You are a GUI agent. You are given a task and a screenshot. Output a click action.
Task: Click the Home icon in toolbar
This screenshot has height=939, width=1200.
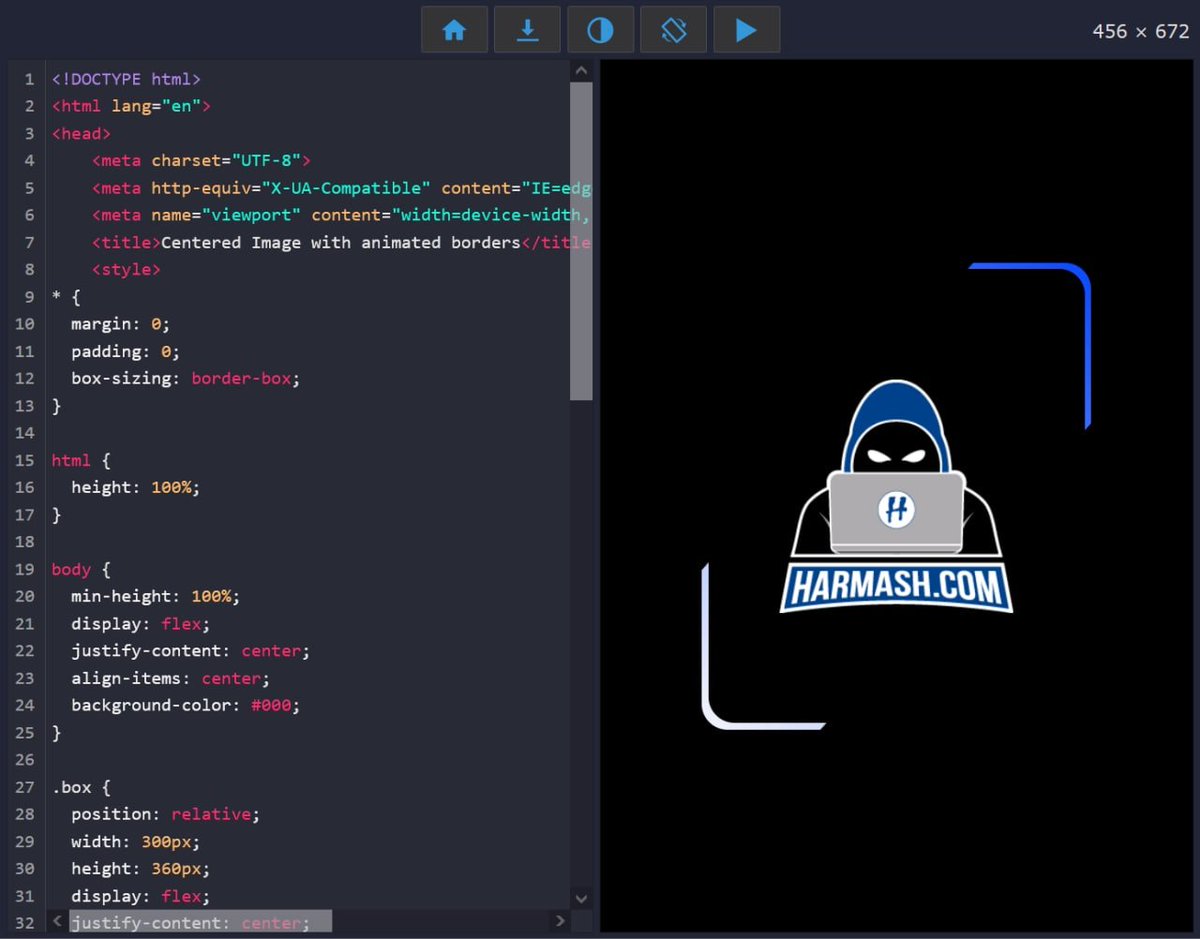coord(454,30)
